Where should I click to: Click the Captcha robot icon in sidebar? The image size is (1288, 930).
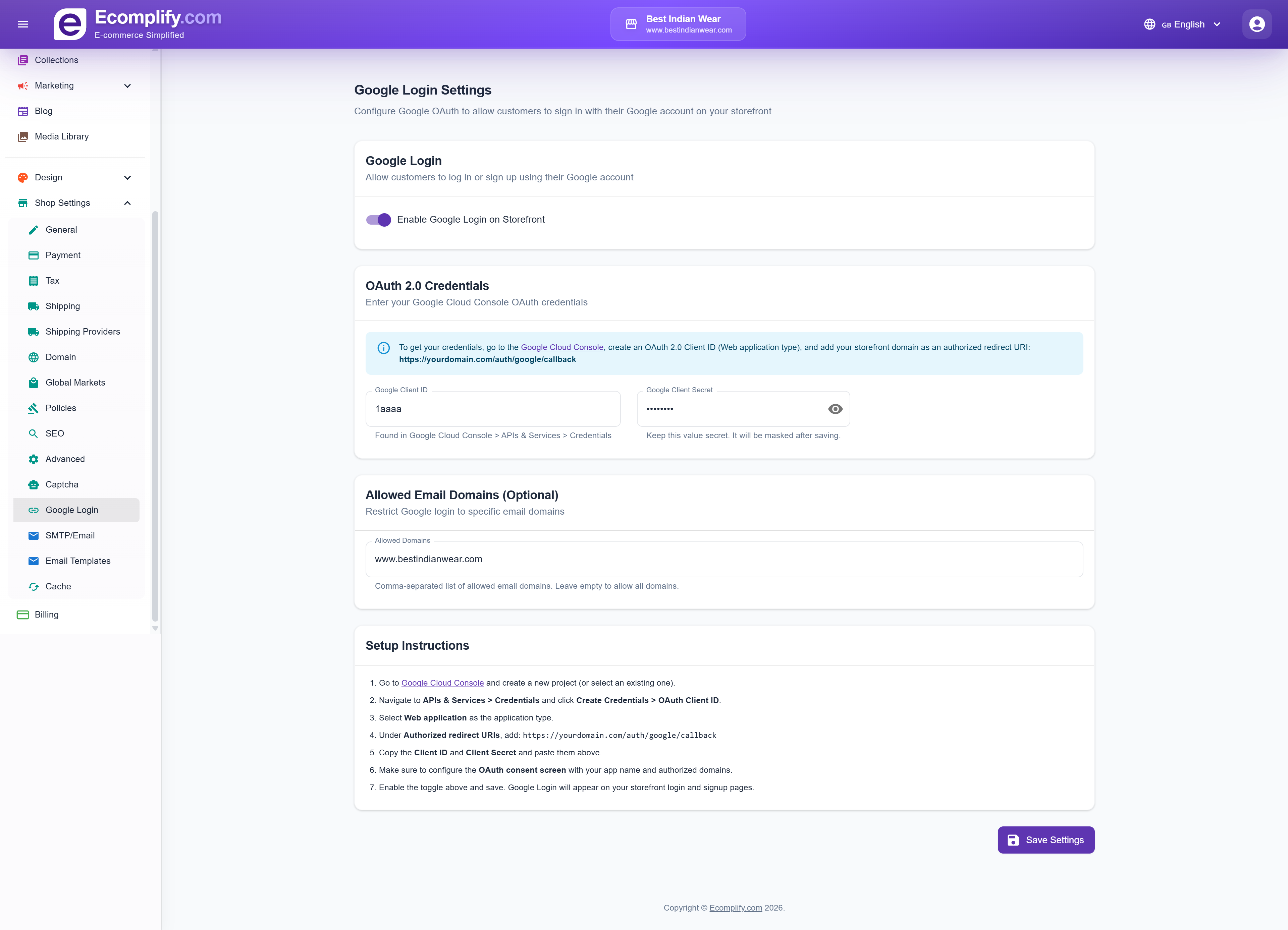click(34, 484)
